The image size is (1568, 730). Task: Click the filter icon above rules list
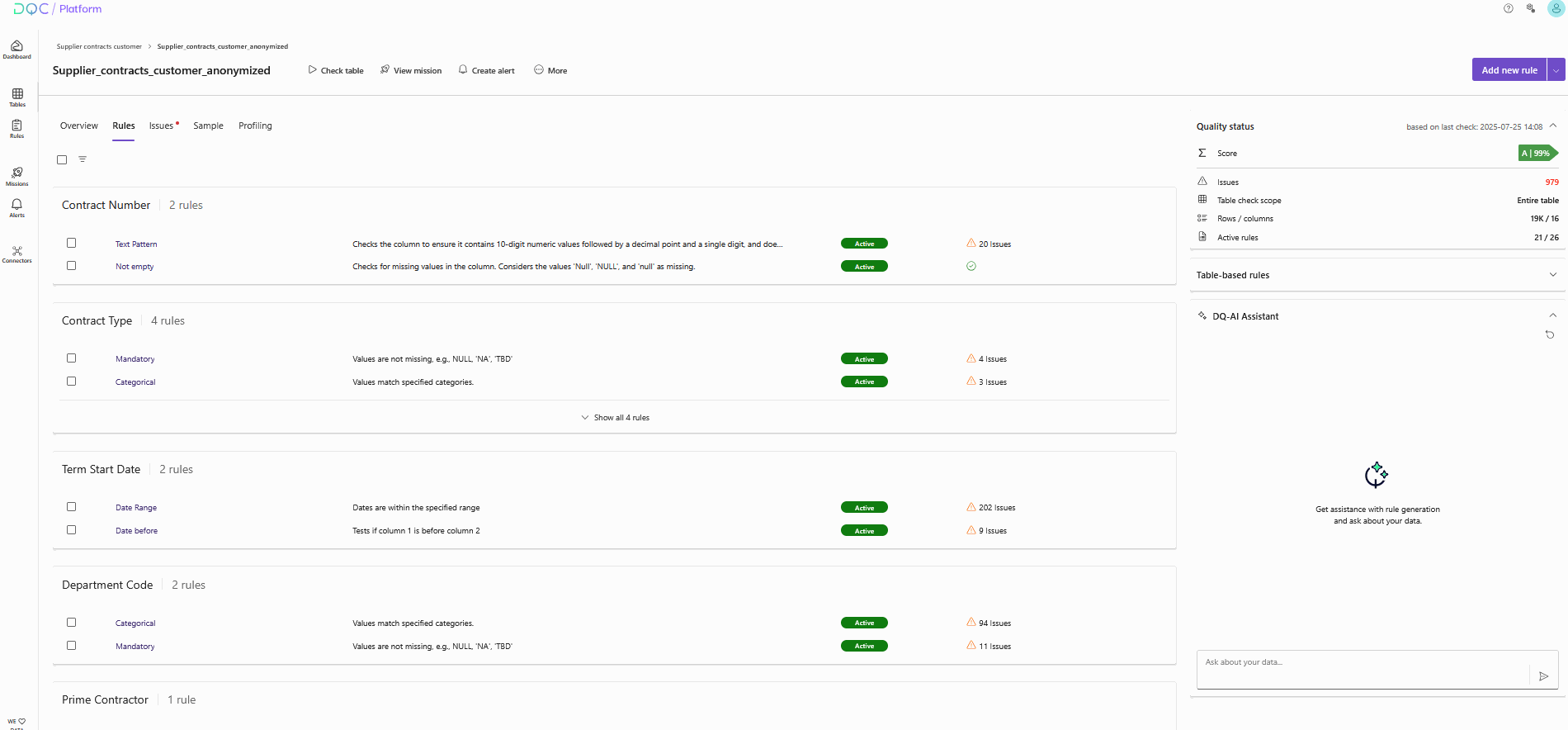pyautogui.click(x=83, y=159)
